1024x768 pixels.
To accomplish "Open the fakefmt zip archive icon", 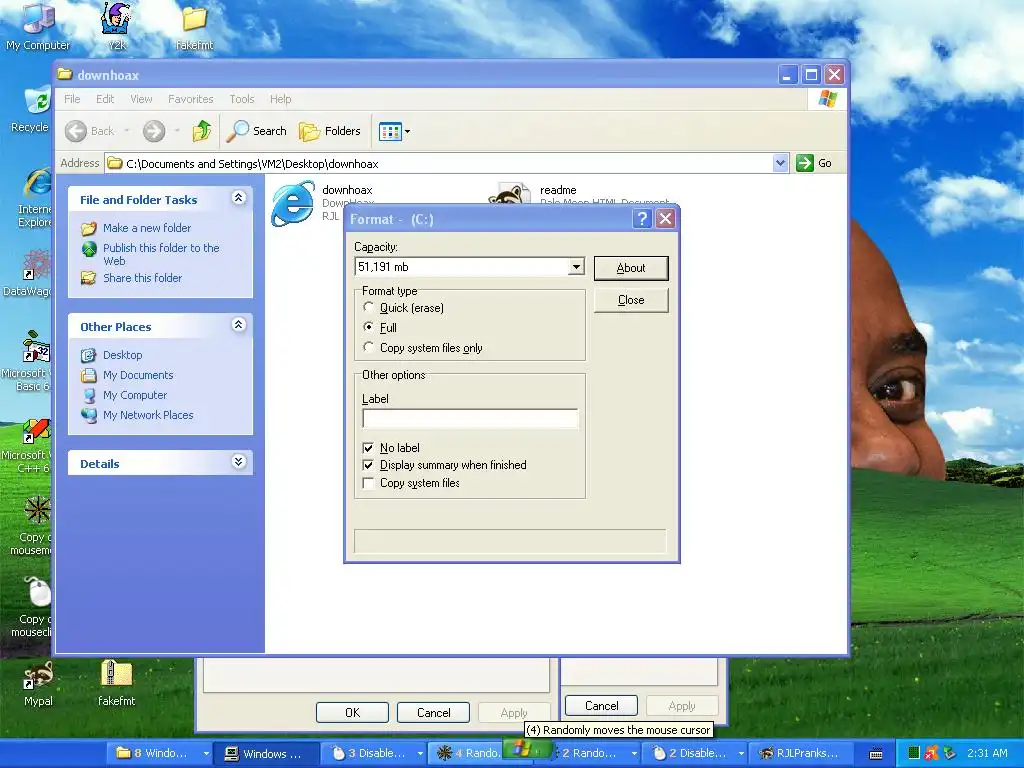I will click(x=116, y=683).
